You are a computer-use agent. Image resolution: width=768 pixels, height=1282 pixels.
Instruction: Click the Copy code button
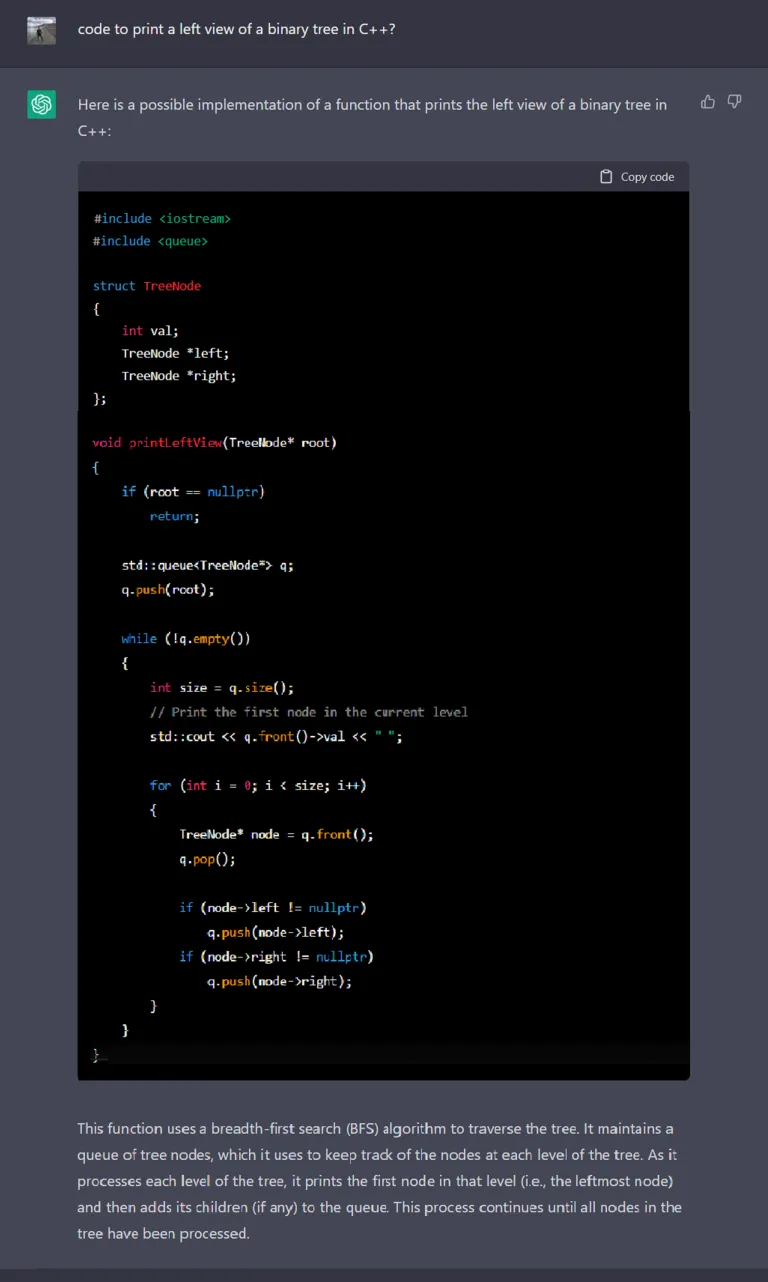pyautogui.click(x=637, y=177)
